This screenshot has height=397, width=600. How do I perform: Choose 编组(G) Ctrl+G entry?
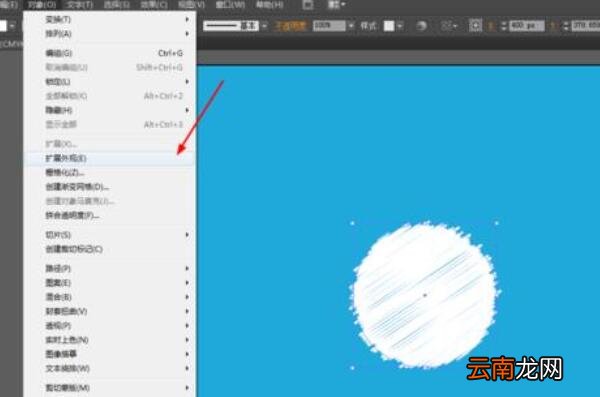click(110, 53)
